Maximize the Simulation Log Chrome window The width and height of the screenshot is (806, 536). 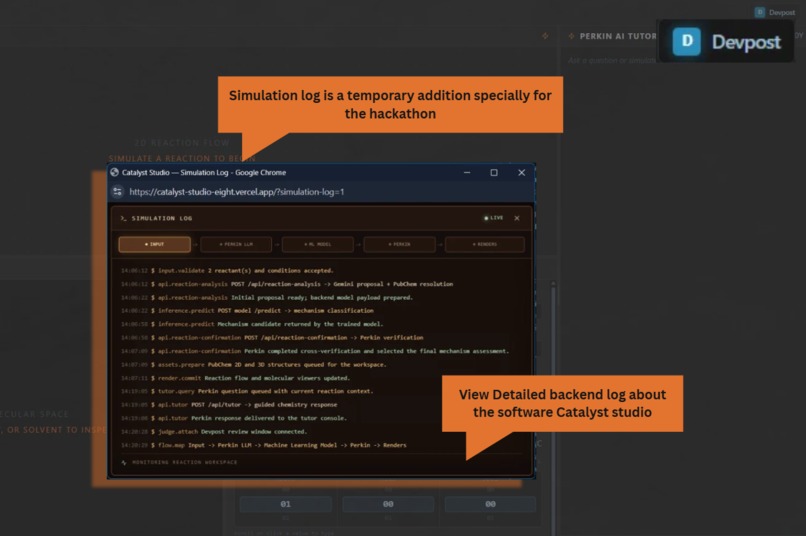tap(494, 173)
